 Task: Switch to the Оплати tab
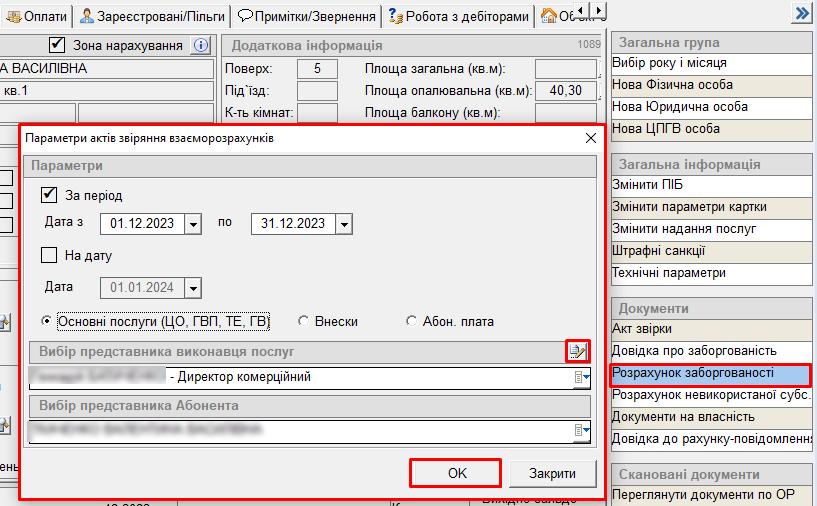37,16
